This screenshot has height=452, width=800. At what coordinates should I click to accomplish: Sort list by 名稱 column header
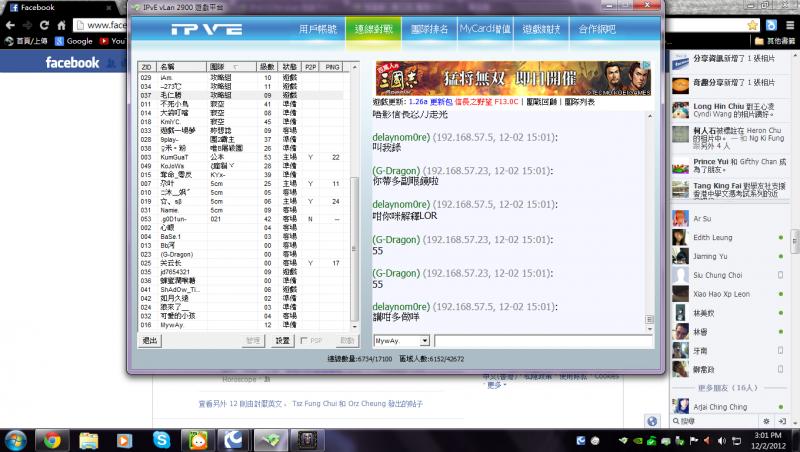click(182, 67)
